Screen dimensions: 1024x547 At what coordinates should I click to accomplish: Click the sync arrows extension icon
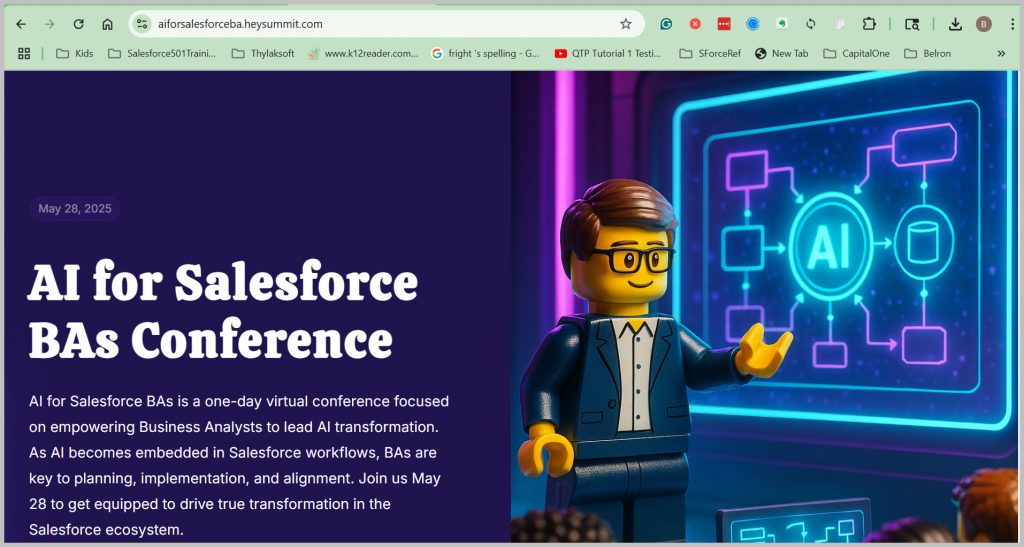click(x=810, y=24)
